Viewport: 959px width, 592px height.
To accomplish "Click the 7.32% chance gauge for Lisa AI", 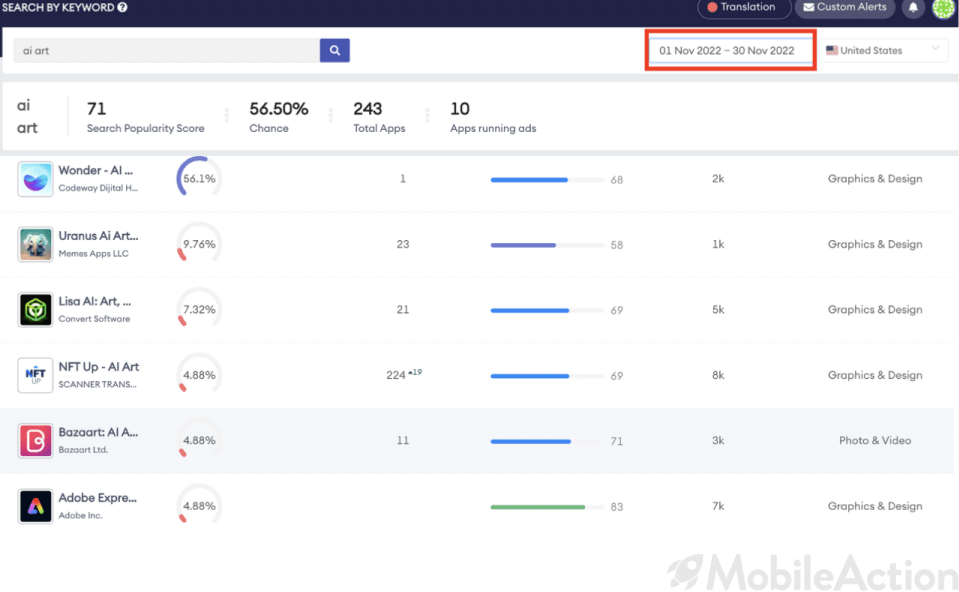I will coord(199,309).
